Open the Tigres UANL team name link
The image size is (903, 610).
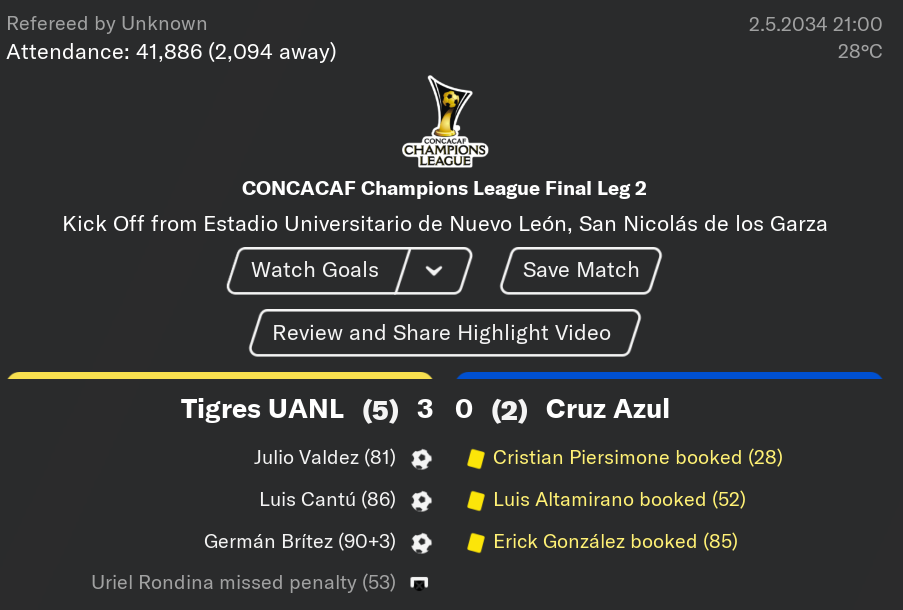pos(262,409)
